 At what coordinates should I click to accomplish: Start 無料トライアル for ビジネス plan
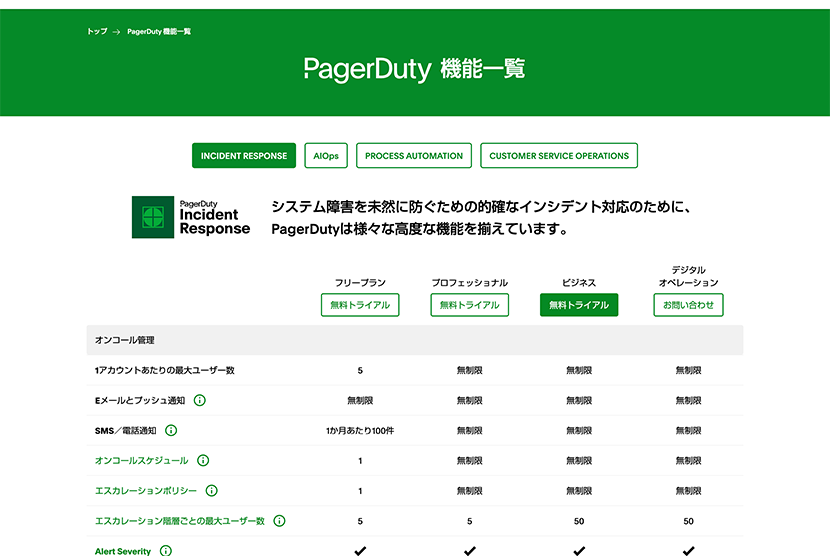tap(579, 305)
